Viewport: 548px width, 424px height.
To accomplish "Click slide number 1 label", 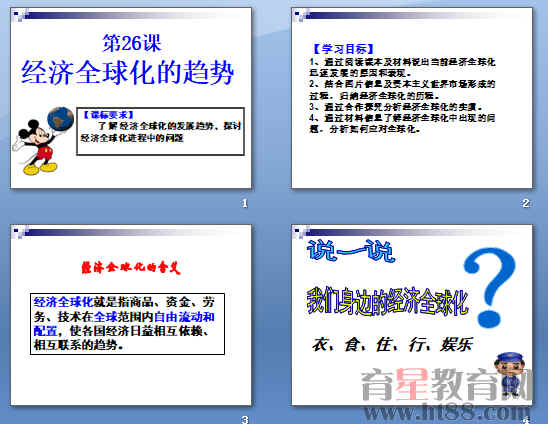I will click(245, 203).
